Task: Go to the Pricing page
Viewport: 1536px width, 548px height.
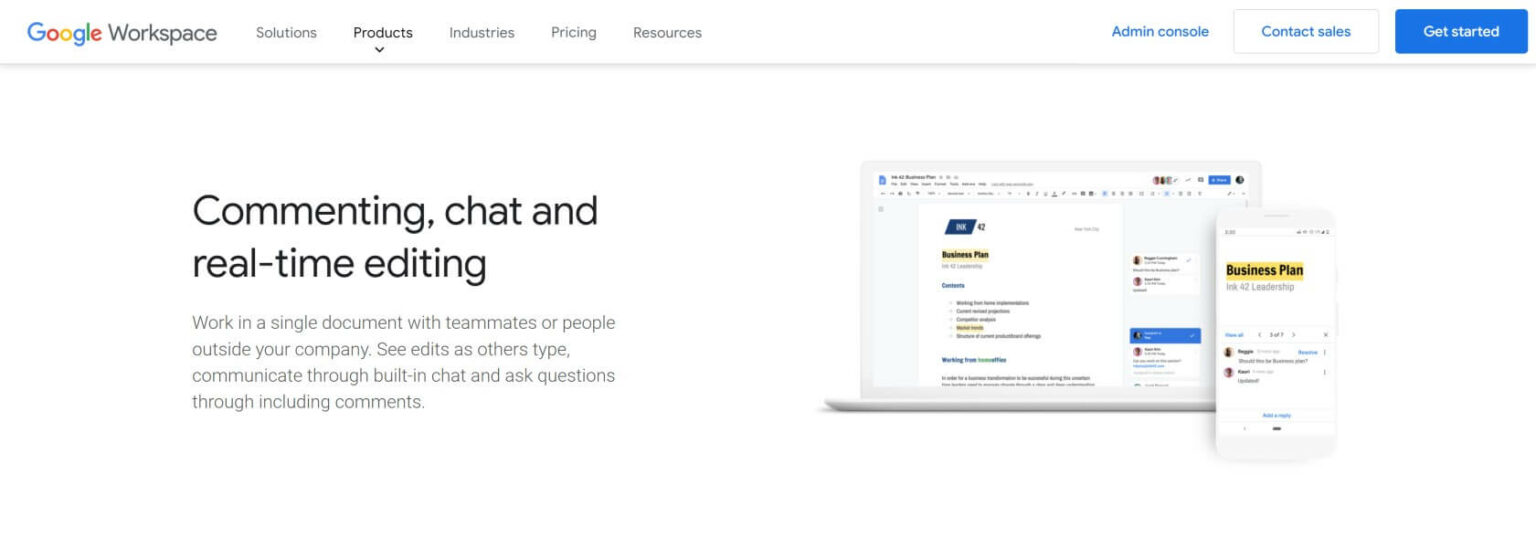Action: (x=573, y=32)
